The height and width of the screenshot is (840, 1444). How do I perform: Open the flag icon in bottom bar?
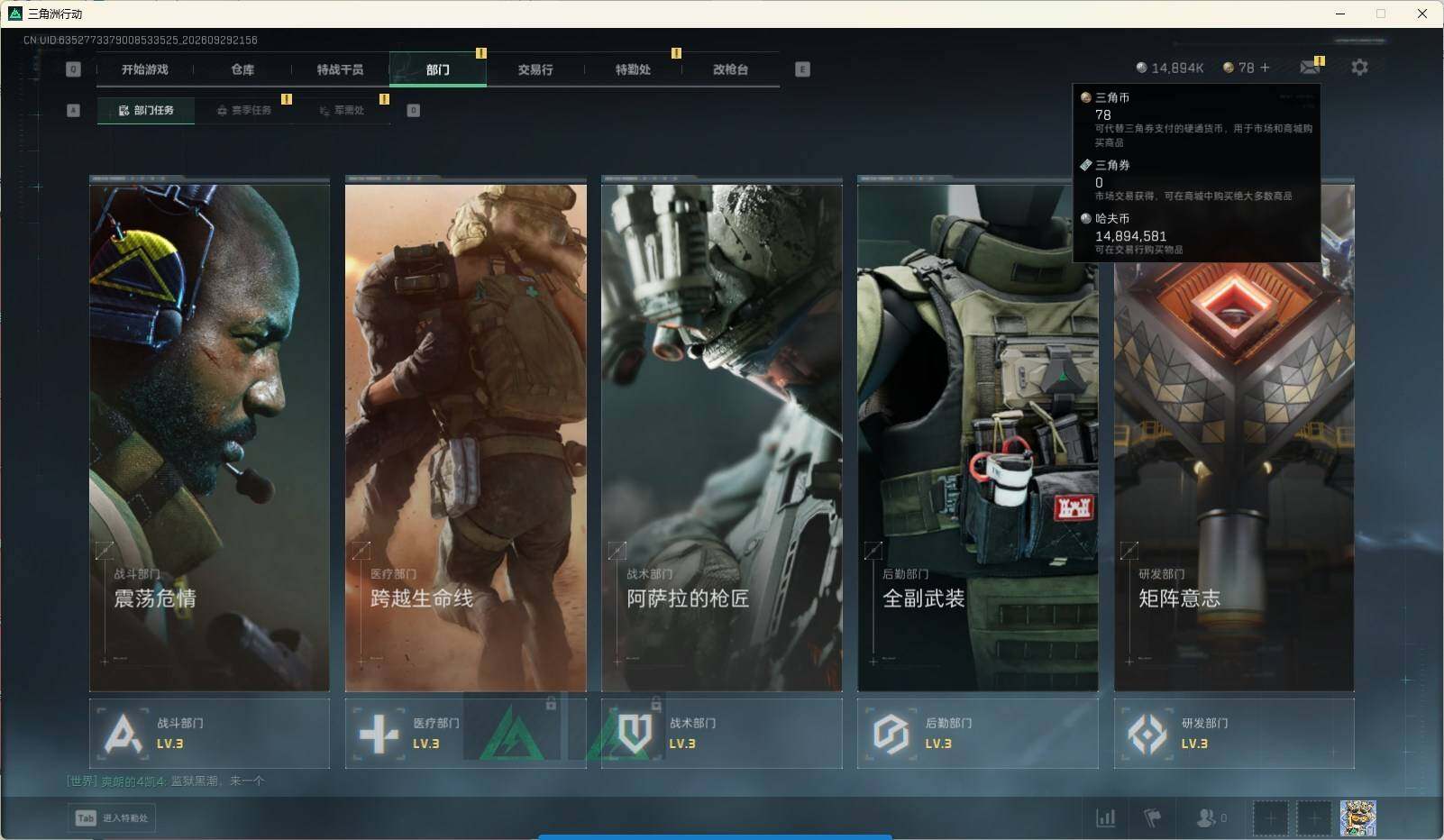point(1152,817)
